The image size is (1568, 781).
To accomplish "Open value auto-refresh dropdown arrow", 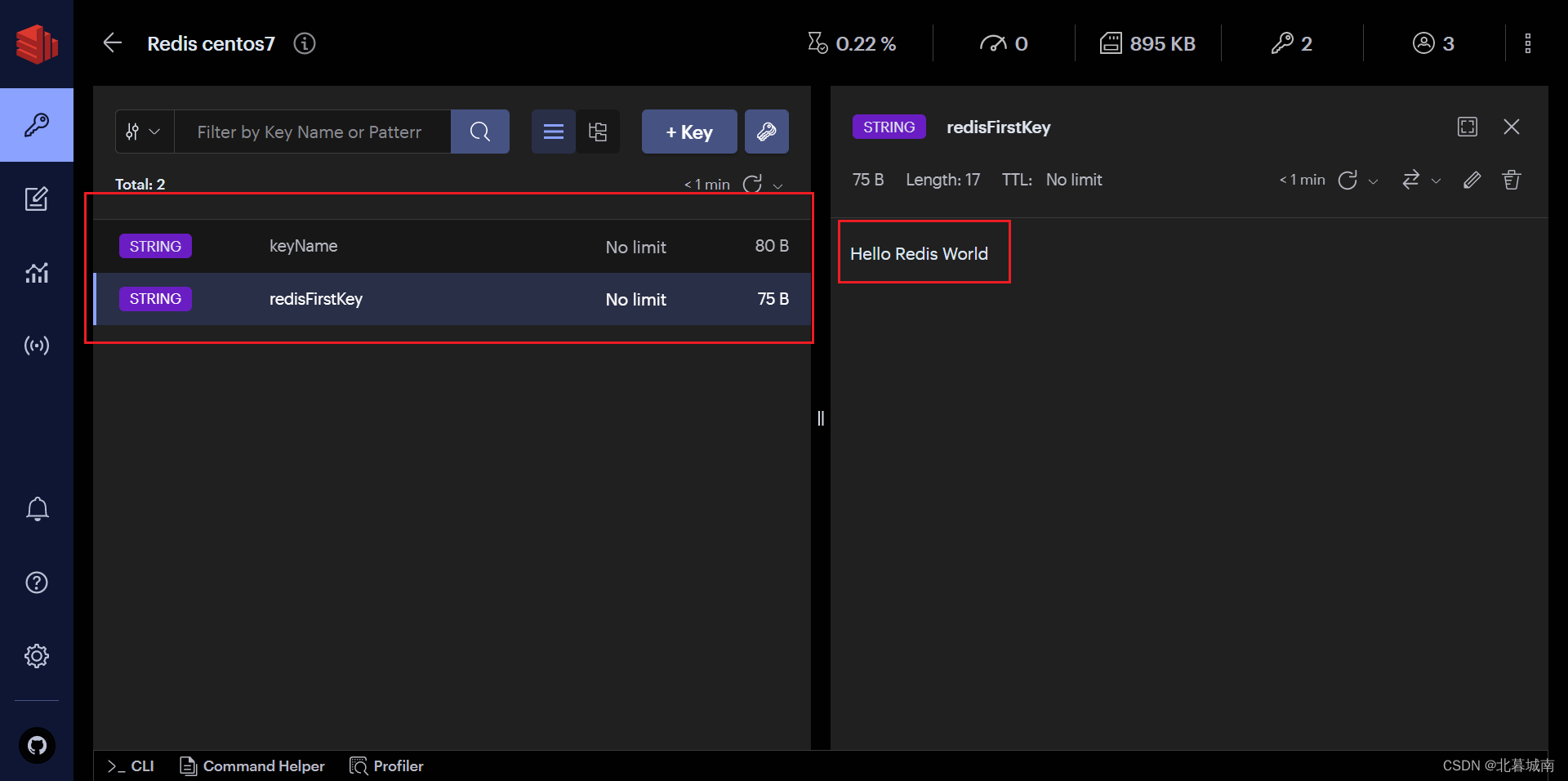I will [x=1374, y=181].
